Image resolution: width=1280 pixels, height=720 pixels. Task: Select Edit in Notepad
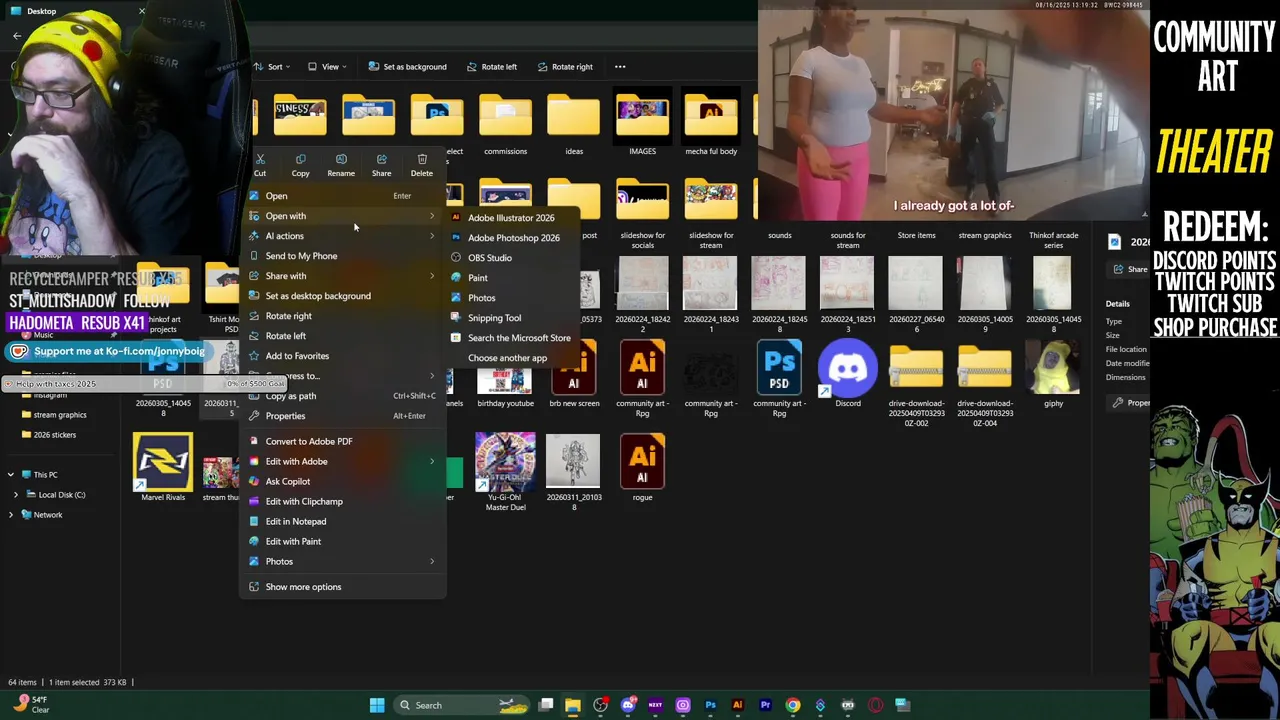click(x=342, y=521)
